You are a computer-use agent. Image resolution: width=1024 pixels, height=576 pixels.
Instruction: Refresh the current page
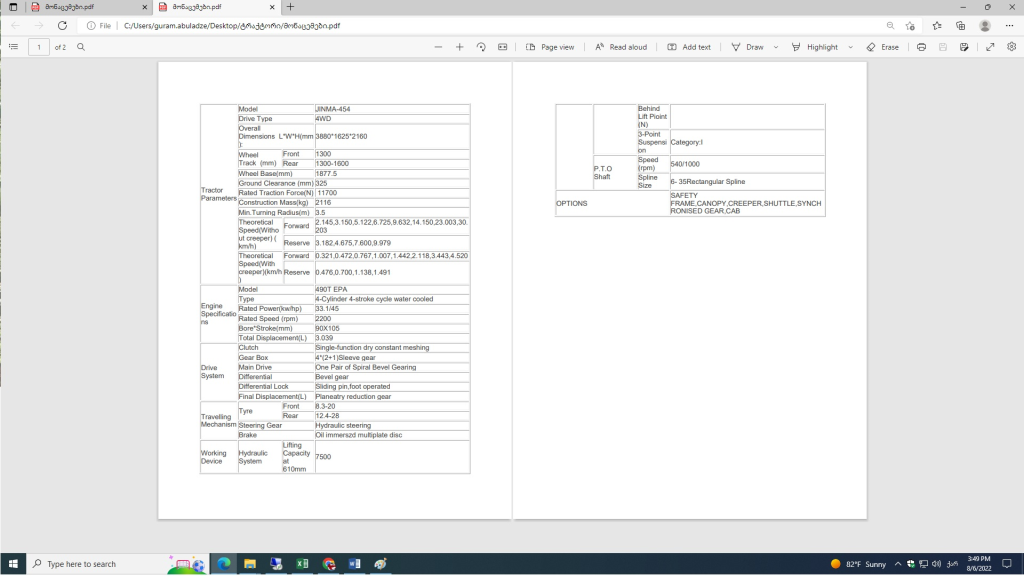tap(62, 25)
